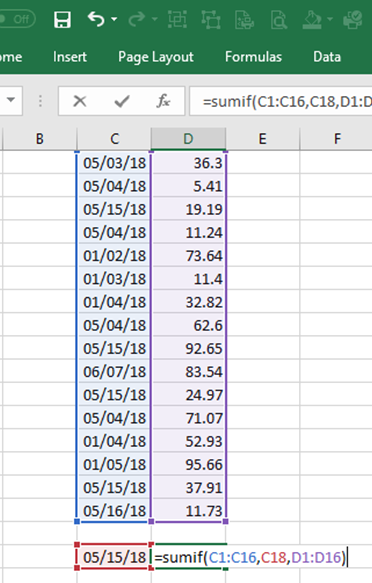Viewport: 372px width, 583px height.
Task: Click the Redo arrow icon
Action: (136, 19)
